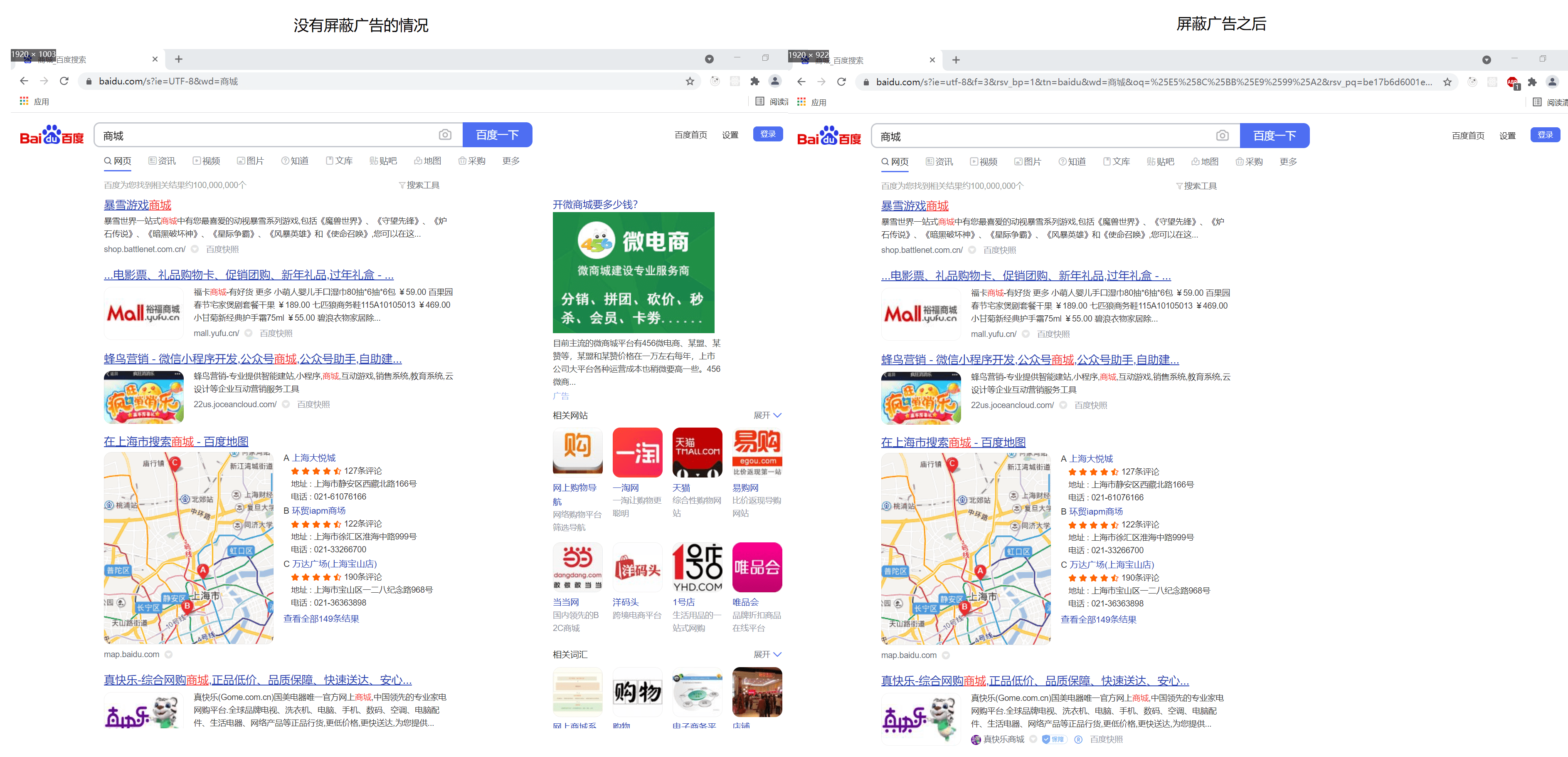Open 开微商城要多少钱 ad title link
The image size is (1568, 757).
pos(595,204)
